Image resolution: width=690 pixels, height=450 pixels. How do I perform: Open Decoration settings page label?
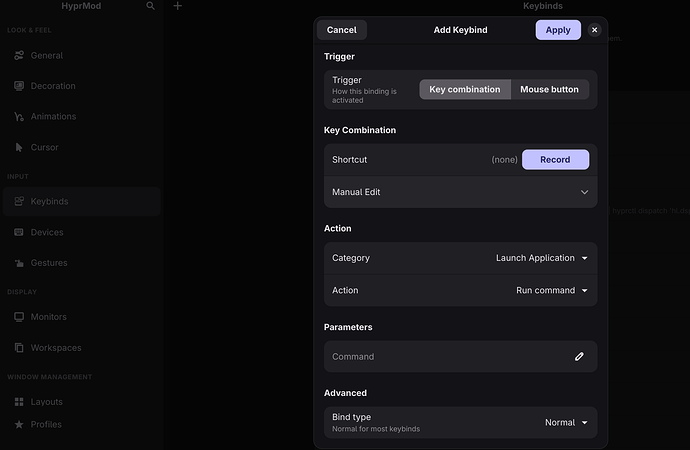click(53, 86)
